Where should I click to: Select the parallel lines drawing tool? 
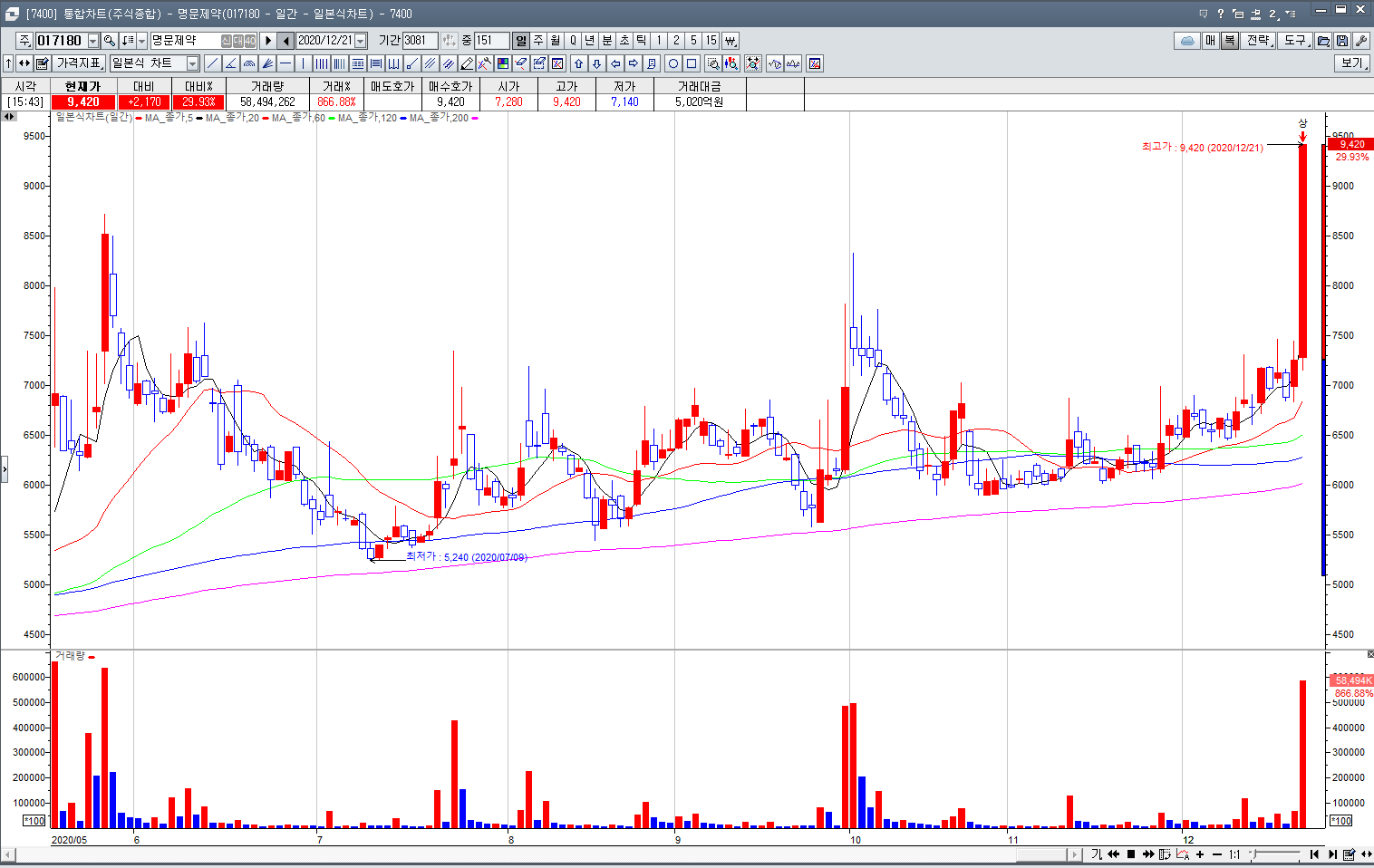click(430, 63)
